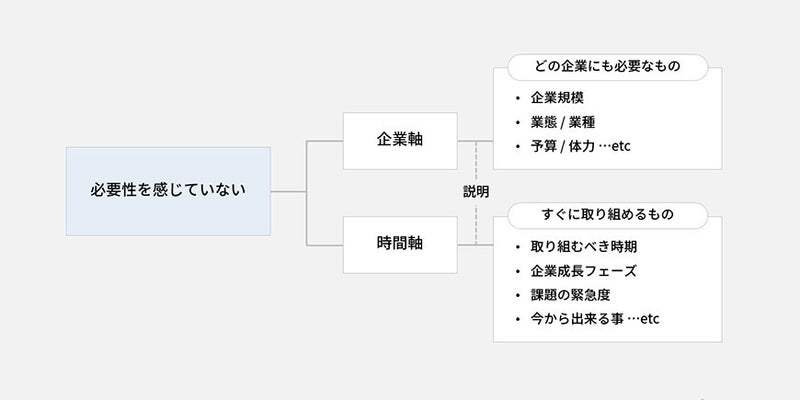Viewport: 800px width, 400px height.
Task: Click the 課題の緊急度 bullet item
Action: pos(570,295)
